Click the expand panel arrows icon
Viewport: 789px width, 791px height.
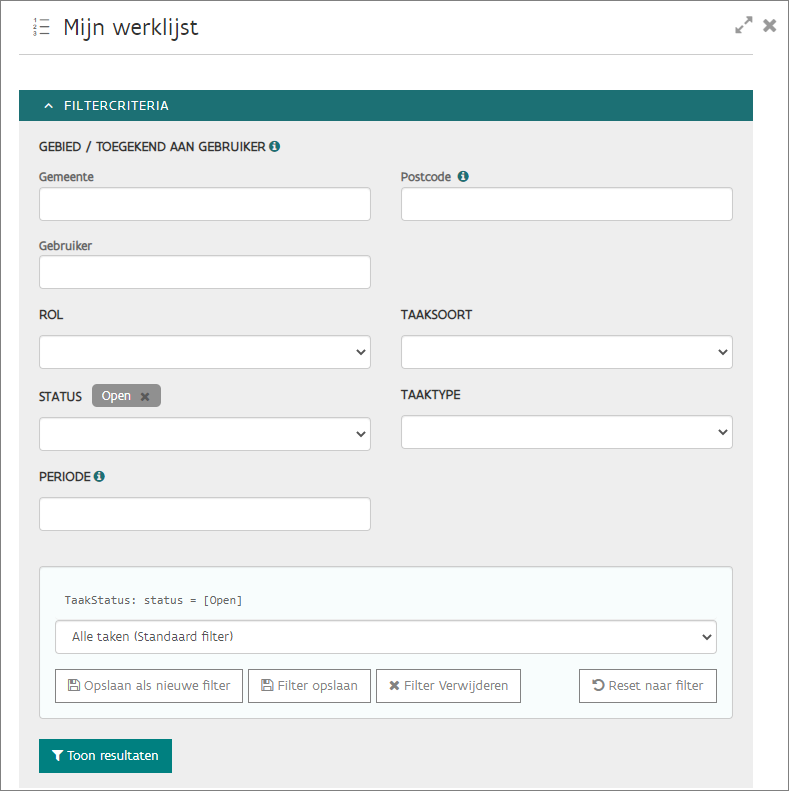pyautogui.click(x=743, y=26)
